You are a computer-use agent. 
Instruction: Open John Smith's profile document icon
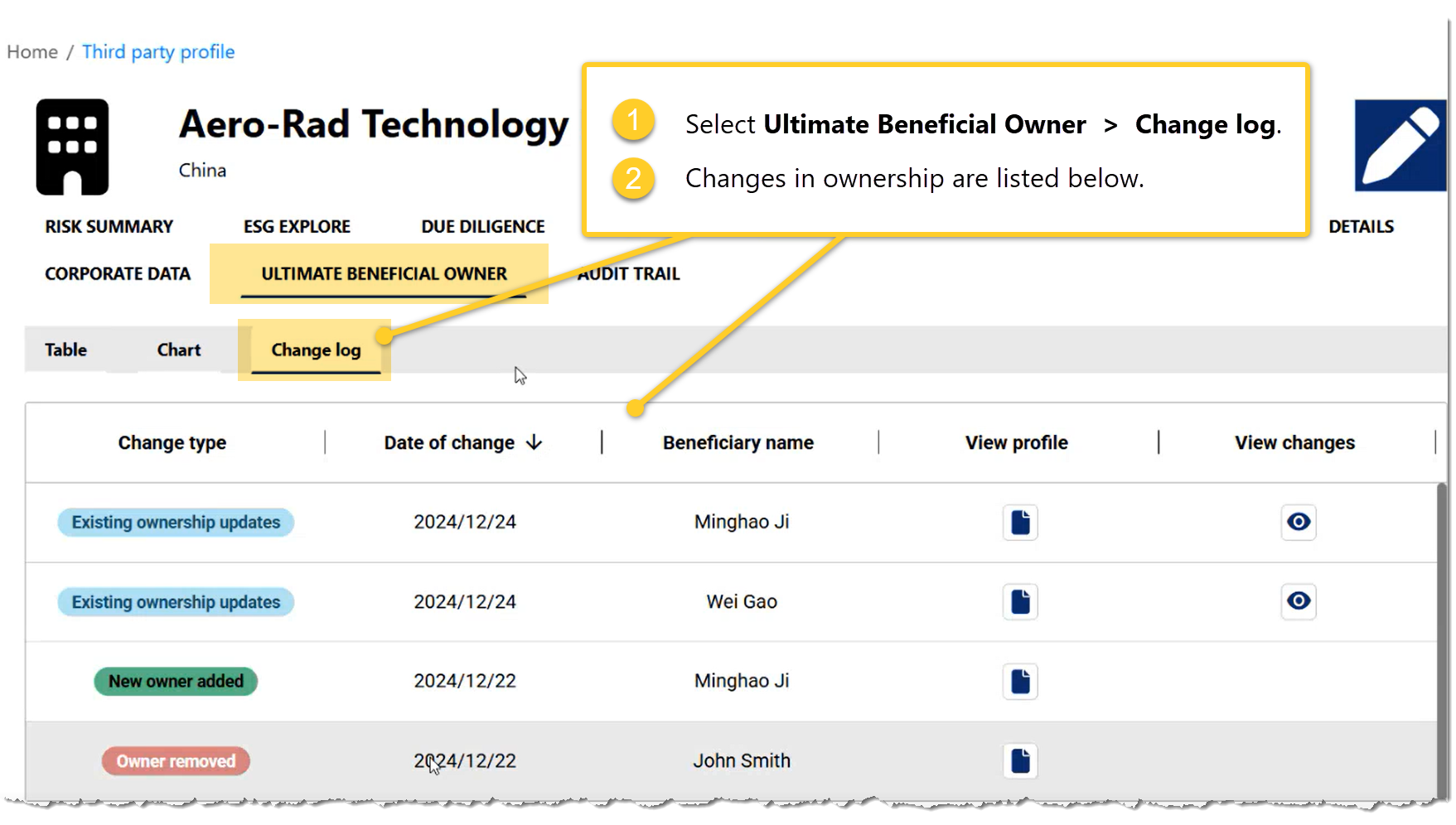(x=1019, y=760)
